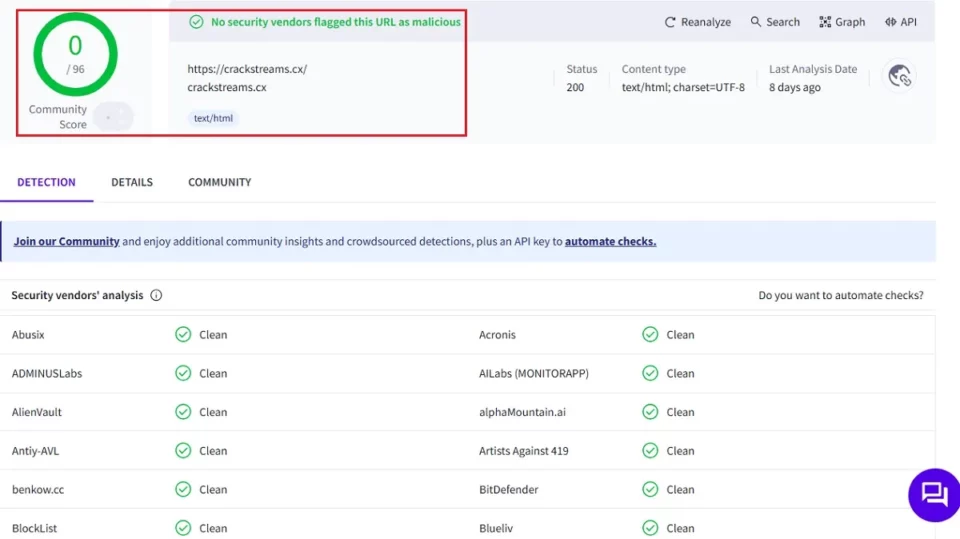
Task: Click the Acronis vendor name
Action: click(497, 334)
